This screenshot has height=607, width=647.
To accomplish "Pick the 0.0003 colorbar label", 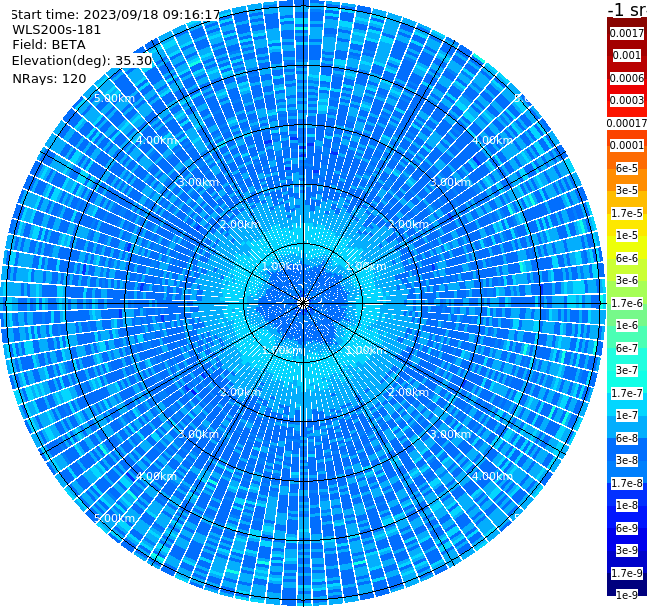I will (627, 100).
